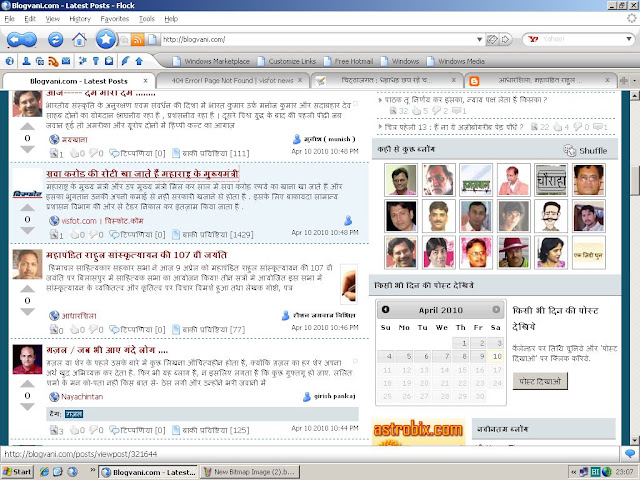This screenshot has height=480, width=640.
Task: Switch to New Bitmap Image taskbar window
Action: 250,472
